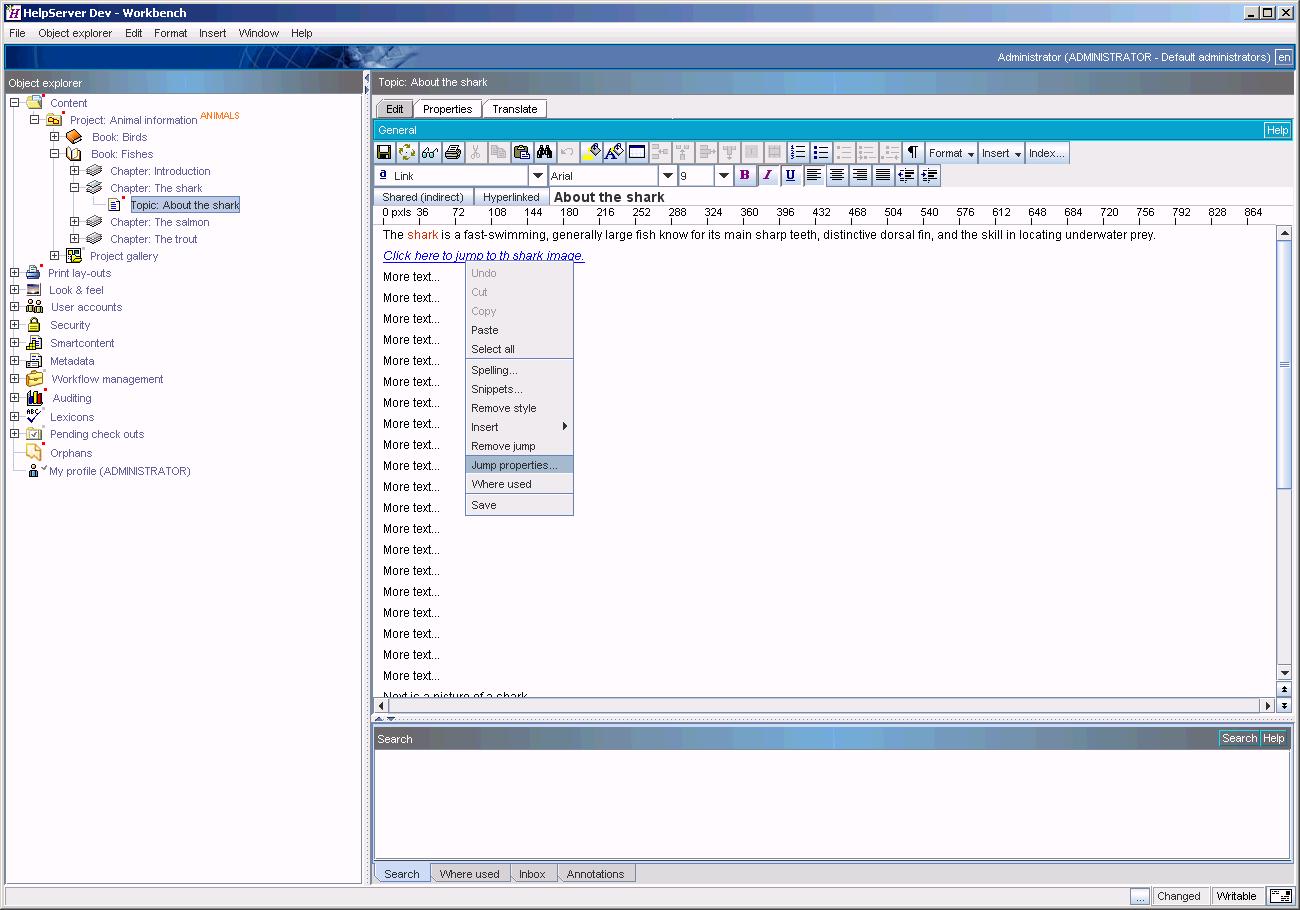Screen dimensions: 1300x910
Task: Click the binoculars find icon
Action: point(544,153)
